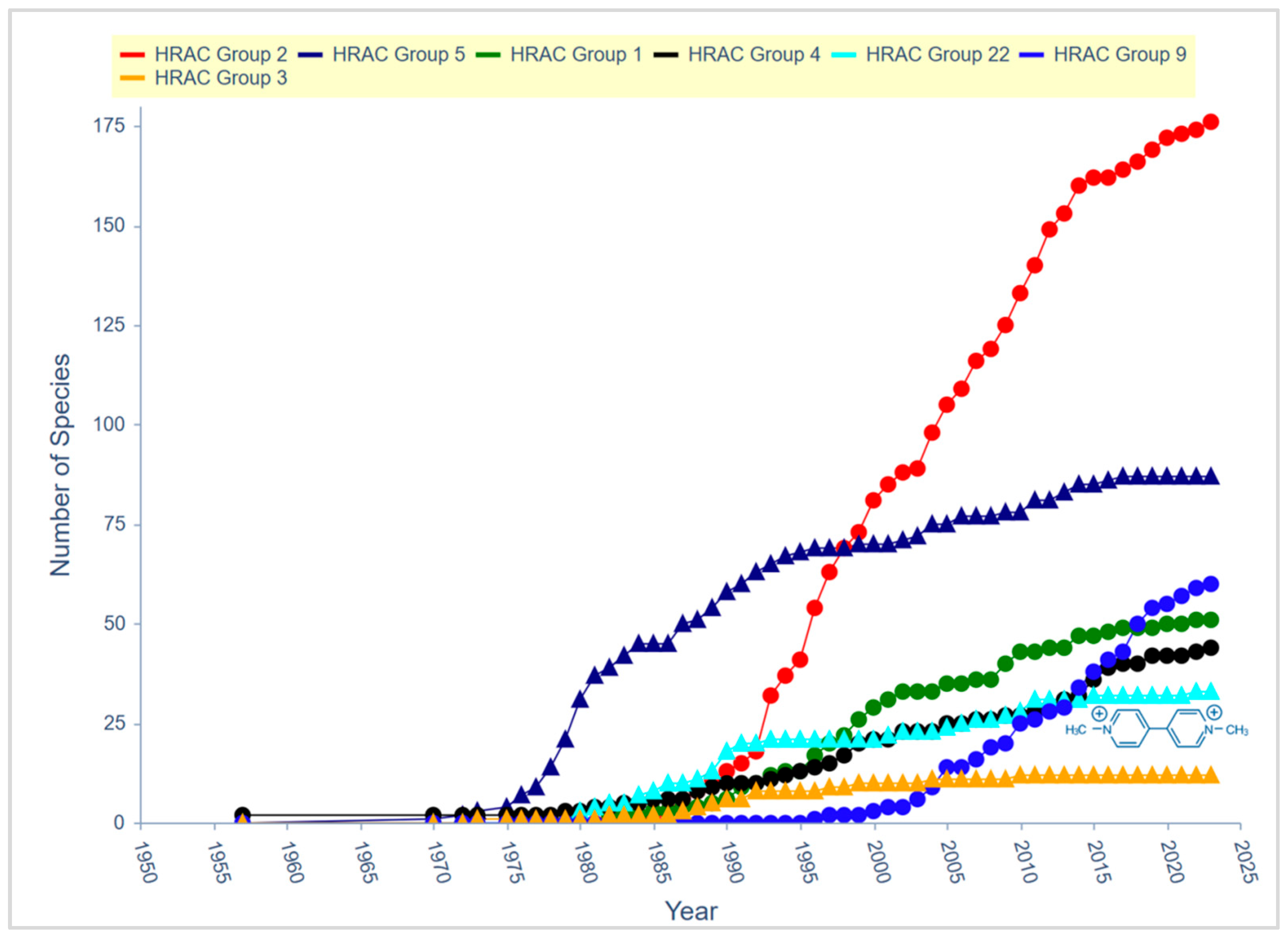Click the 100 y-axis tick label
1288x940 pixels.
(x=108, y=425)
